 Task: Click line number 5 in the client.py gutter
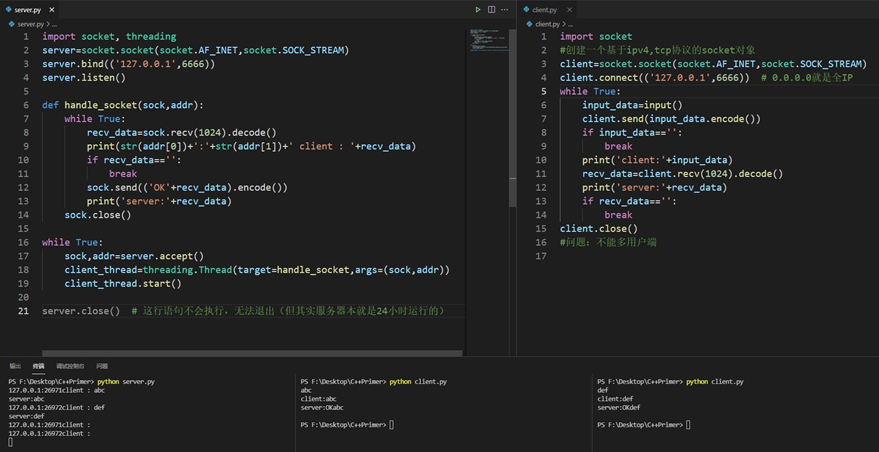(x=544, y=91)
